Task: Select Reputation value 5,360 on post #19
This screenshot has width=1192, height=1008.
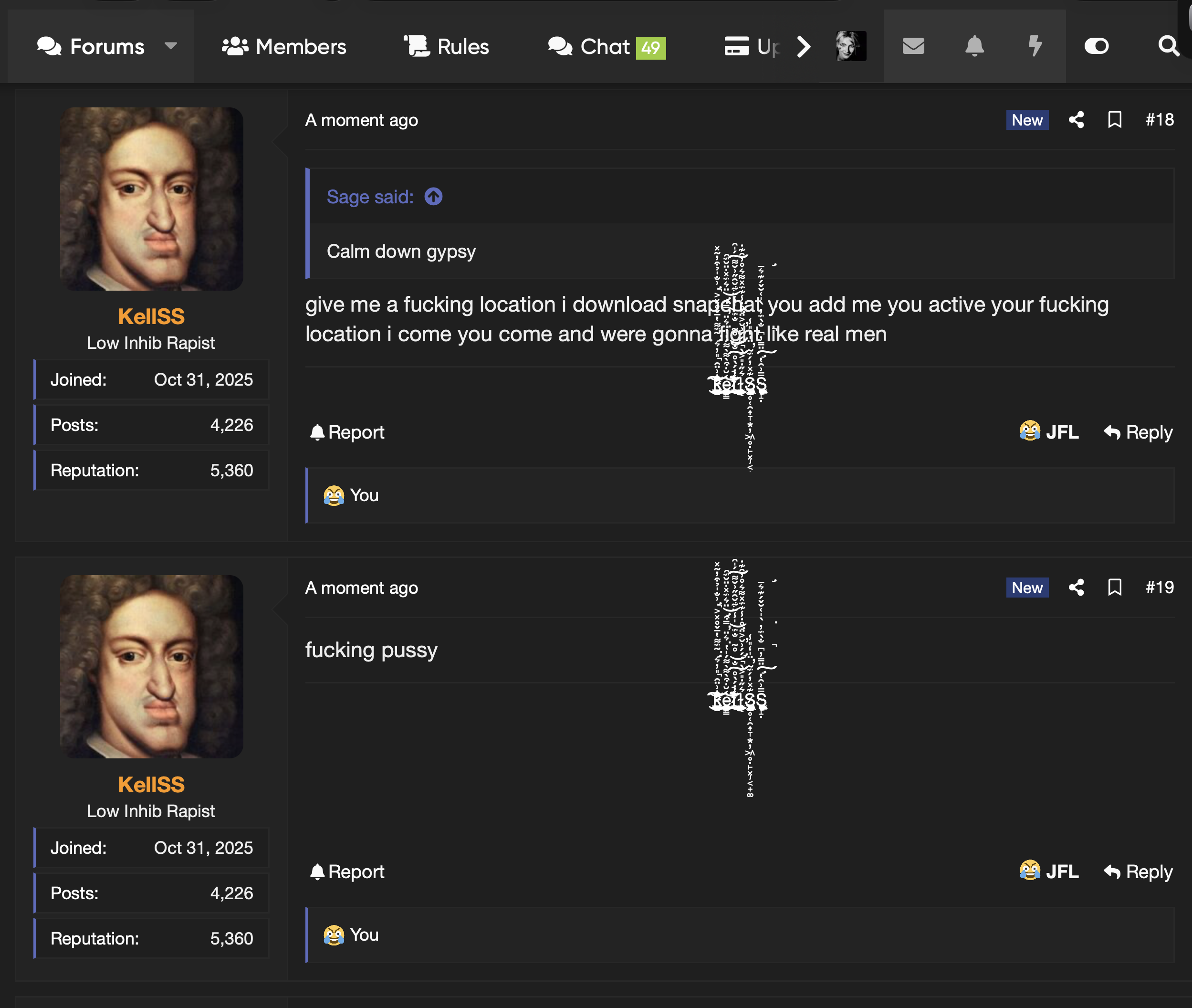Action: point(231,938)
